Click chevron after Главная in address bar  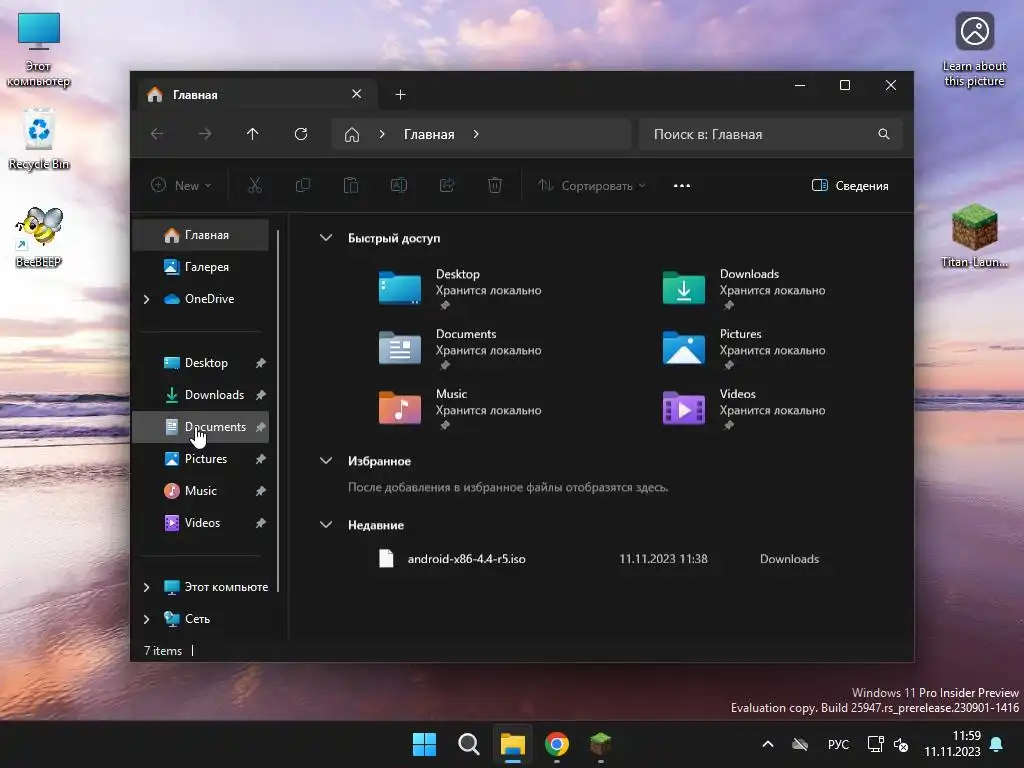pyautogui.click(x=476, y=134)
